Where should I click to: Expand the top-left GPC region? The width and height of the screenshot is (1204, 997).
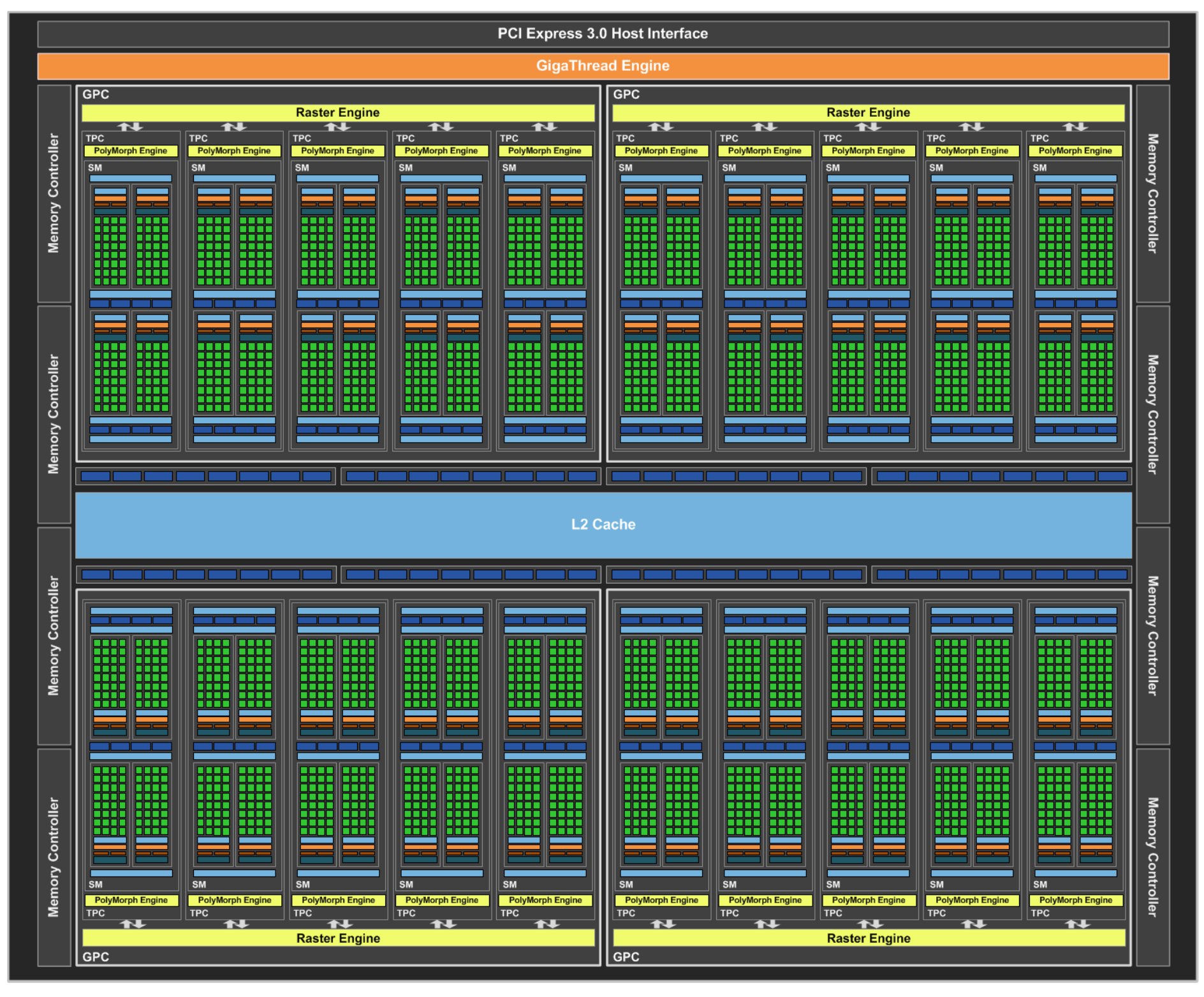(94, 94)
